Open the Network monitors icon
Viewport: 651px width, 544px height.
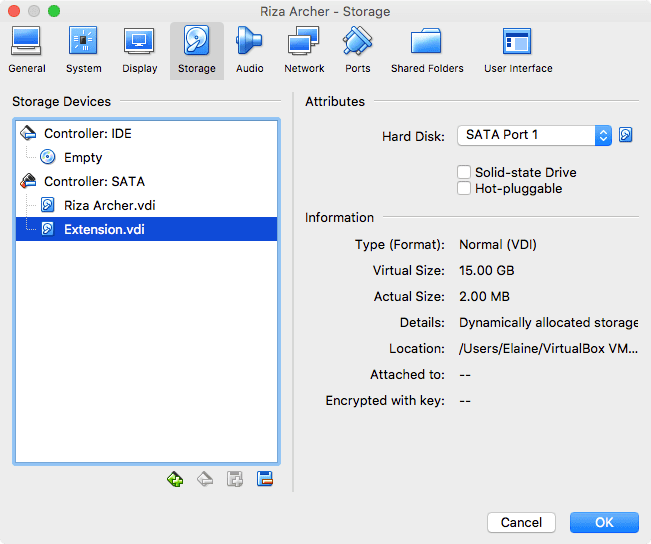click(304, 40)
